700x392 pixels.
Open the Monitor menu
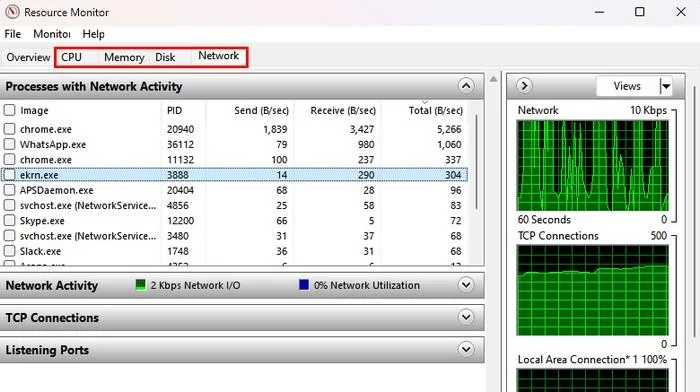pyautogui.click(x=52, y=34)
